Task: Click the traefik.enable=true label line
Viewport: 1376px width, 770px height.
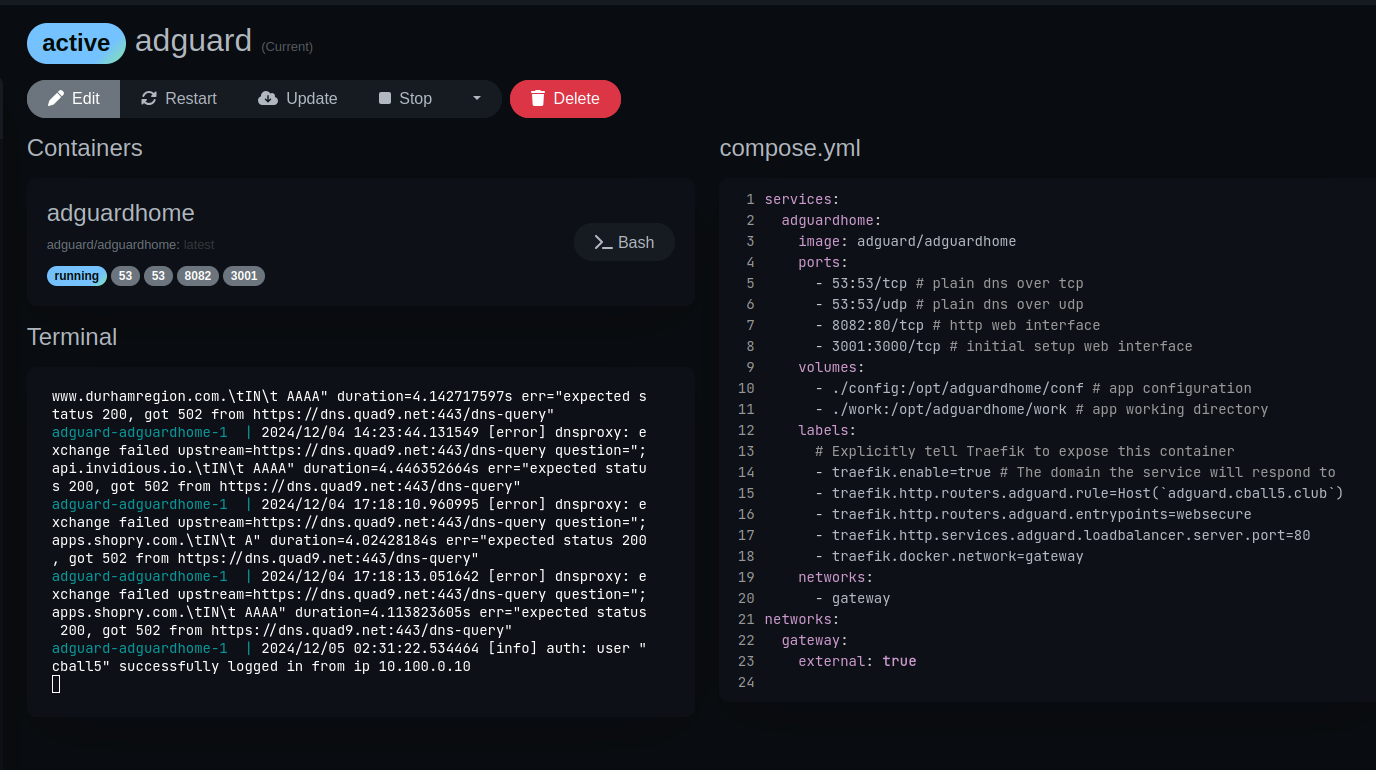Action: tap(1075, 472)
